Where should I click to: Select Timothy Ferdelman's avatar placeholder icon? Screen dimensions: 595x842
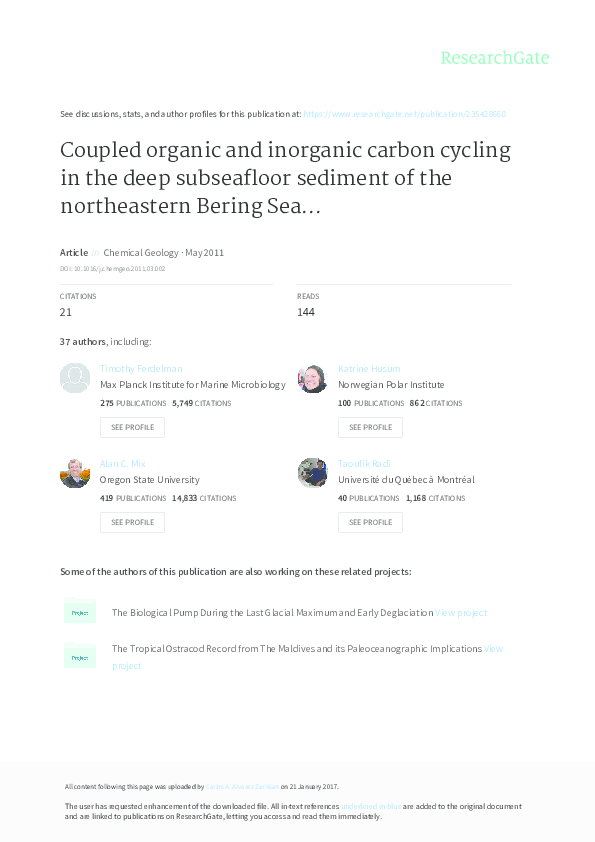(75, 378)
